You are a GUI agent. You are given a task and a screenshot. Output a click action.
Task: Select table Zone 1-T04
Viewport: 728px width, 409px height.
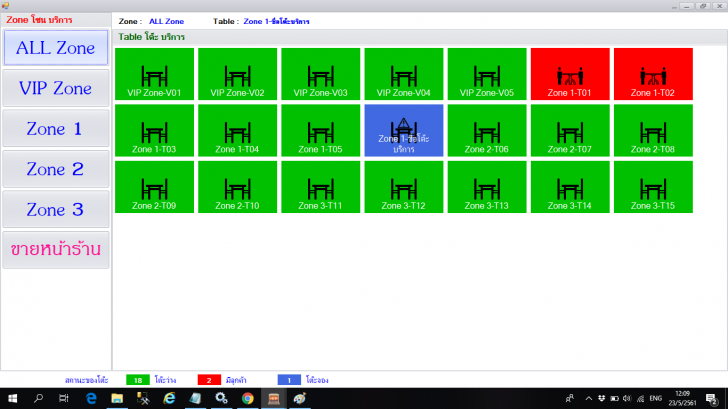[x=237, y=130]
